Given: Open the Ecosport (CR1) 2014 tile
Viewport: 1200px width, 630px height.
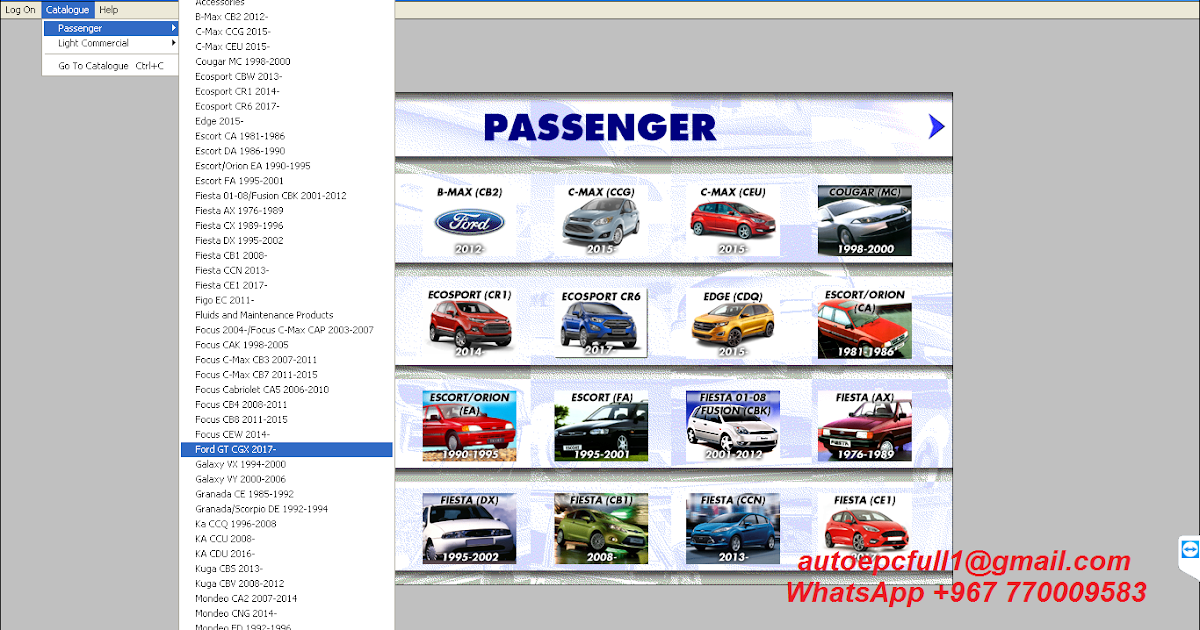Looking at the screenshot, I should click(x=469, y=323).
